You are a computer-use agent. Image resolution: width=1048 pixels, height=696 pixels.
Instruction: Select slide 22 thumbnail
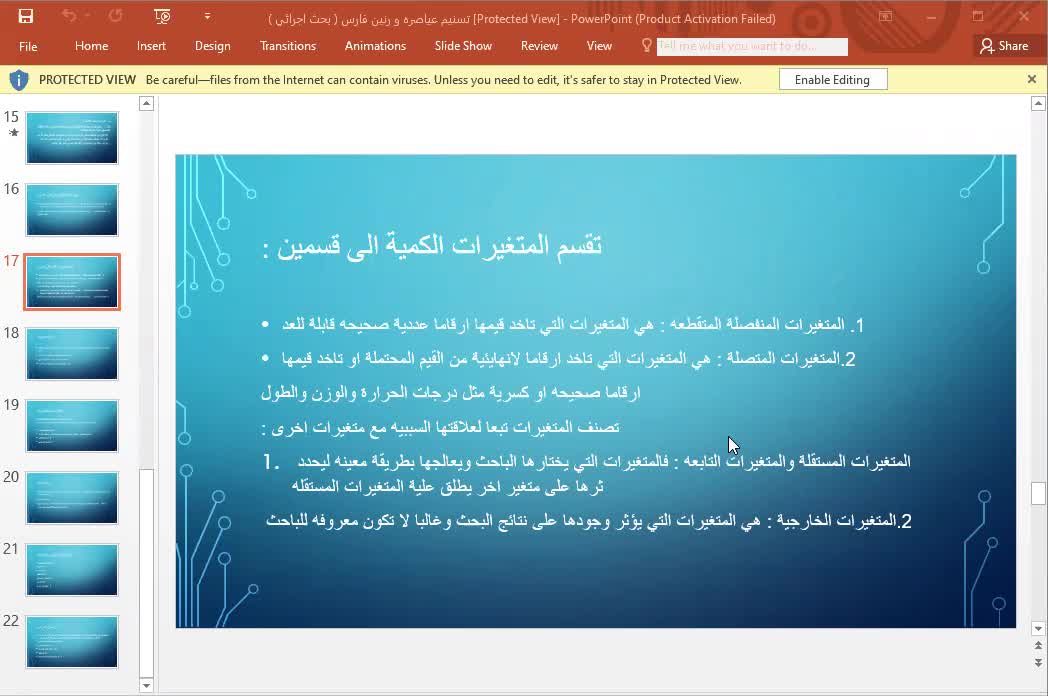coord(72,642)
